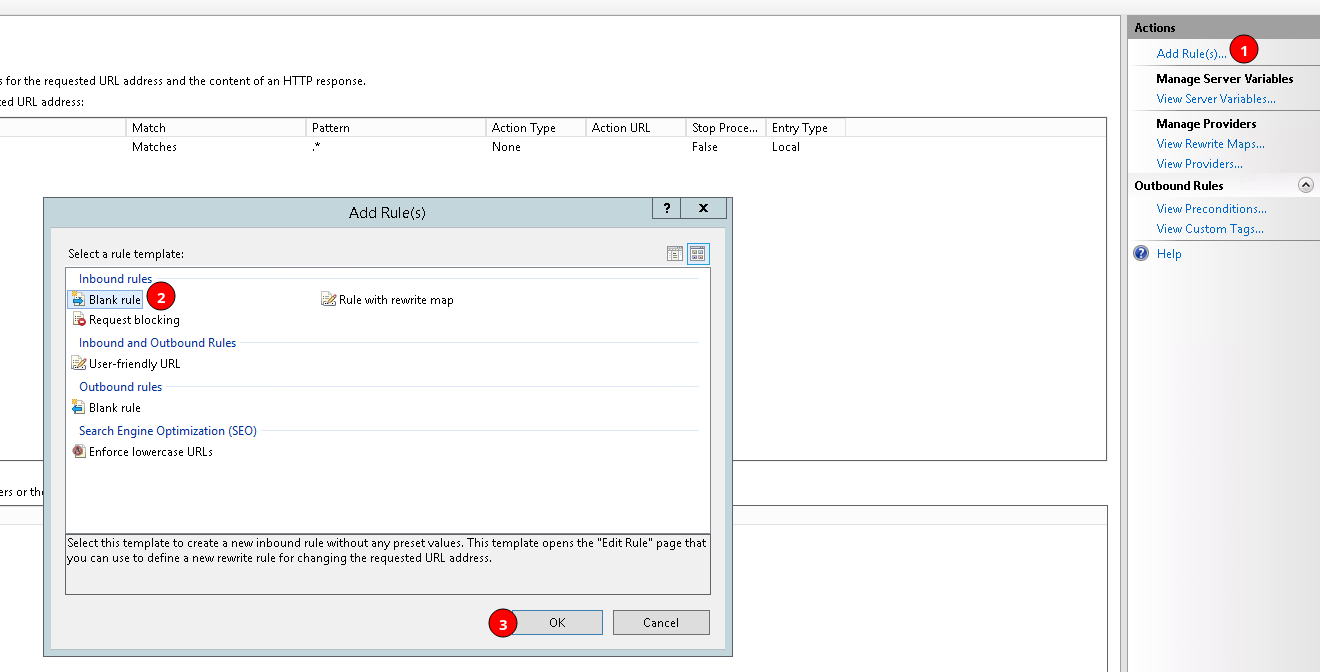Open View Rewrite Maps
Viewport: 1320px width, 672px height.
pos(1210,143)
